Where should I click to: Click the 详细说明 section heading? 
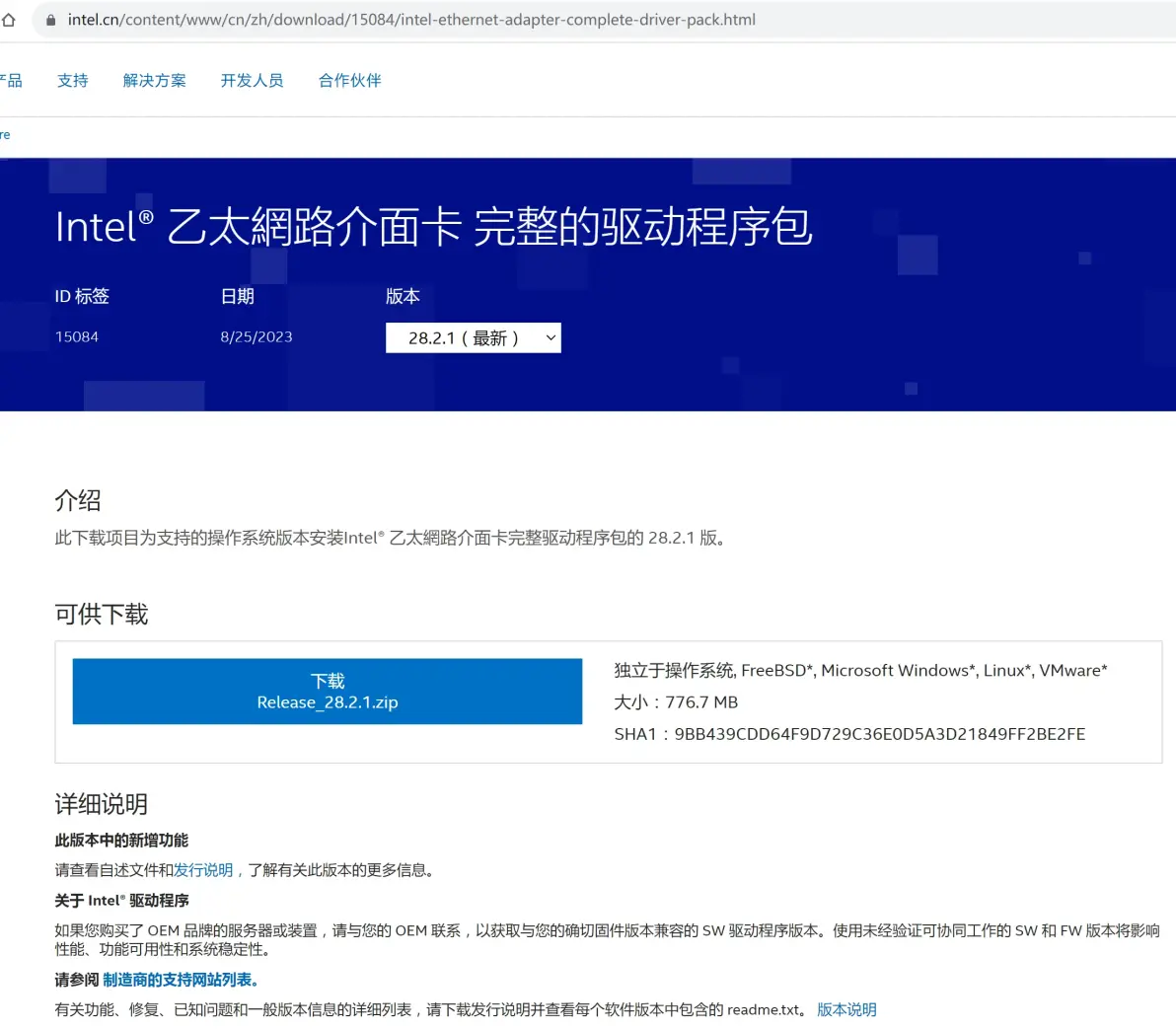pyautogui.click(x=102, y=804)
